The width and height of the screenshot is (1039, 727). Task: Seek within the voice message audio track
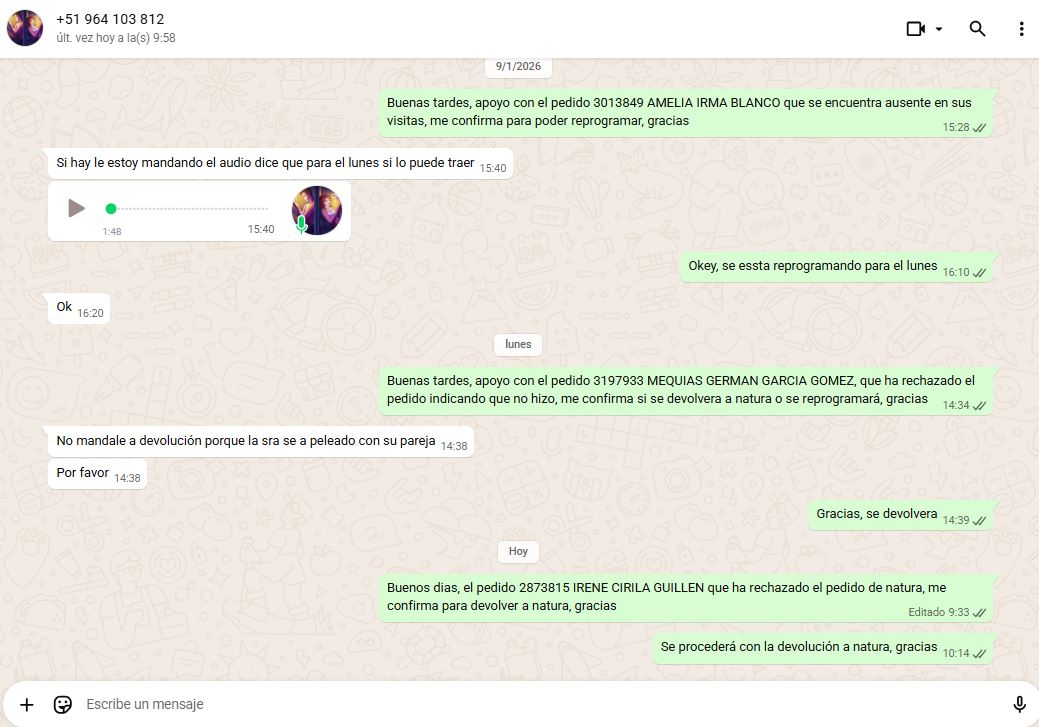pyautogui.click(x=190, y=208)
